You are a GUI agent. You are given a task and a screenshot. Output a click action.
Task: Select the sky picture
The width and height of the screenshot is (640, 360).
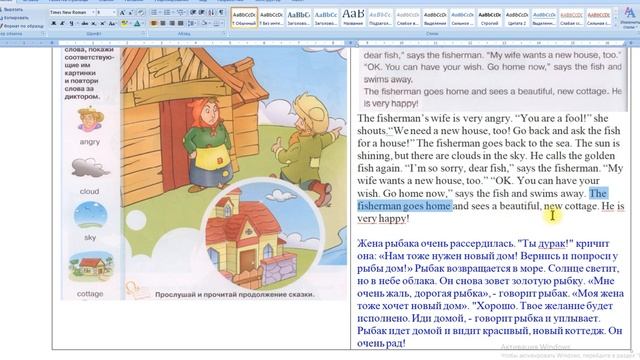(90, 215)
